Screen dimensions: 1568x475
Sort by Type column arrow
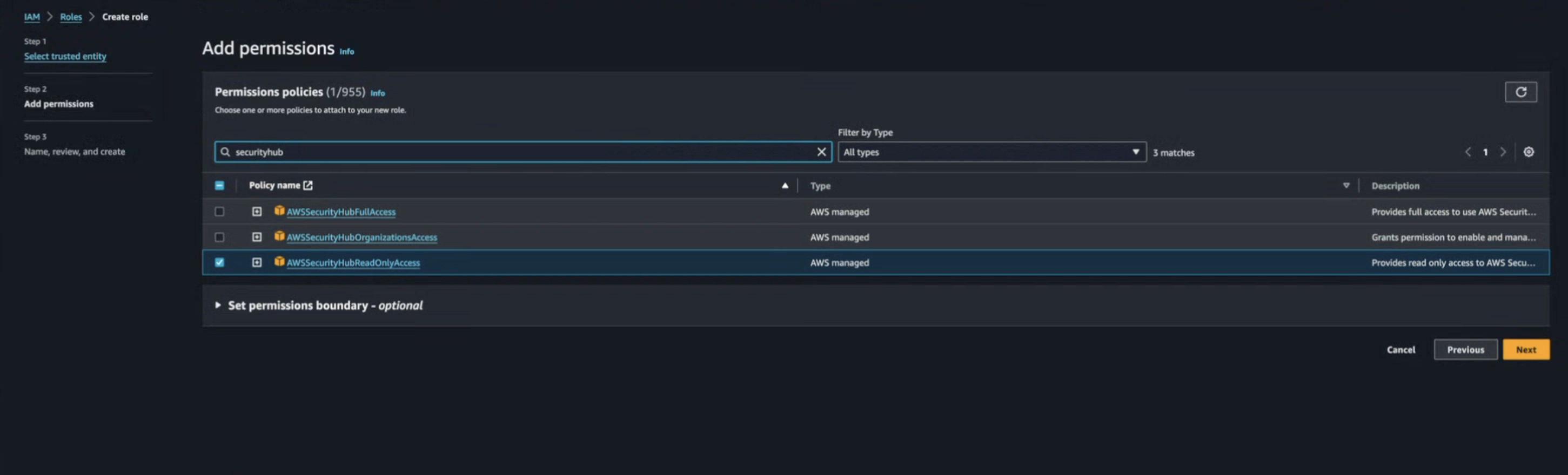pyautogui.click(x=1345, y=186)
